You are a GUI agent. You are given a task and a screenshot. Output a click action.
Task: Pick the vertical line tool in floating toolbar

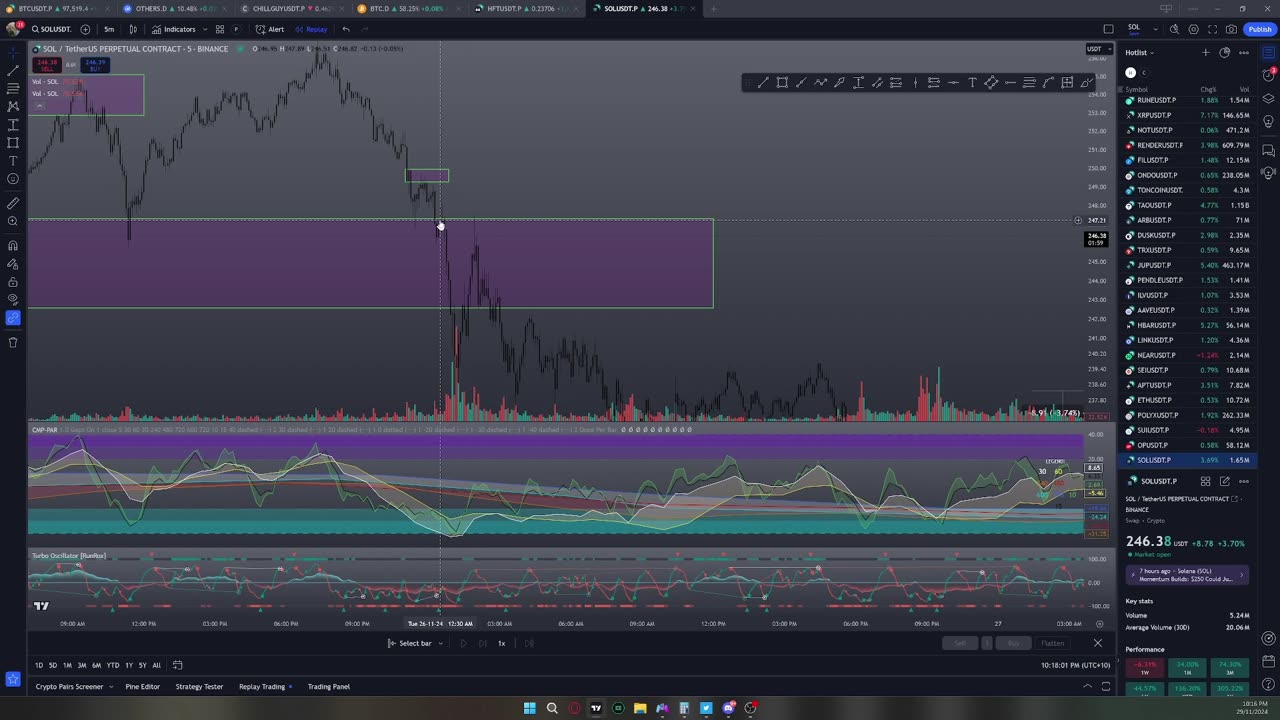915,83
